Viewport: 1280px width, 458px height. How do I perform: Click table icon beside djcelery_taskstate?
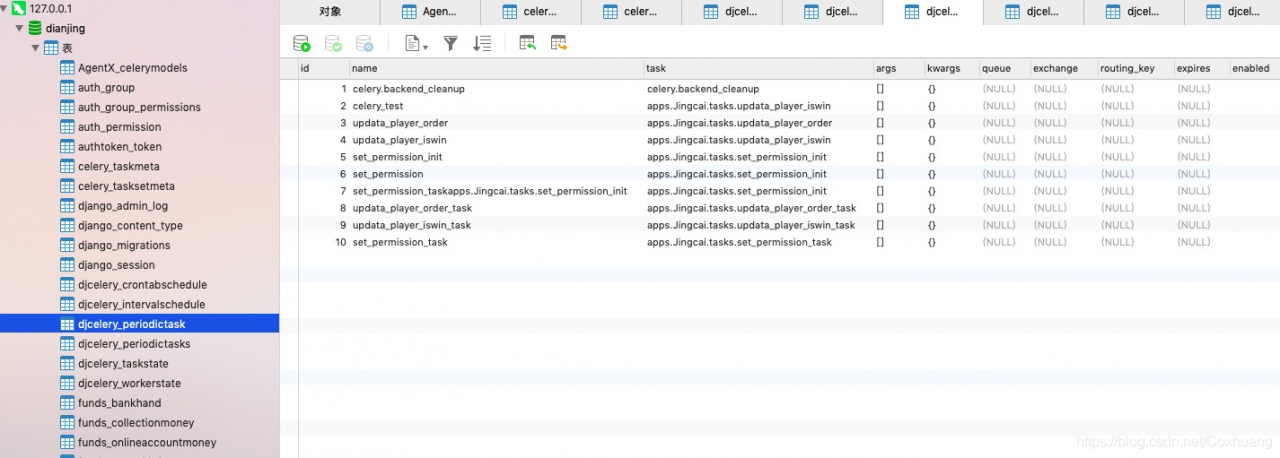click(67, 364)
